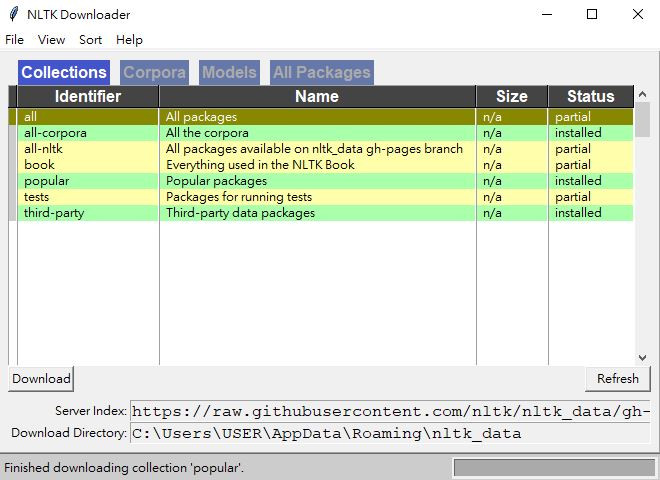Minimize the NLTK Downloader window
This screenshot has width=660, height=480.
point(547,14)
